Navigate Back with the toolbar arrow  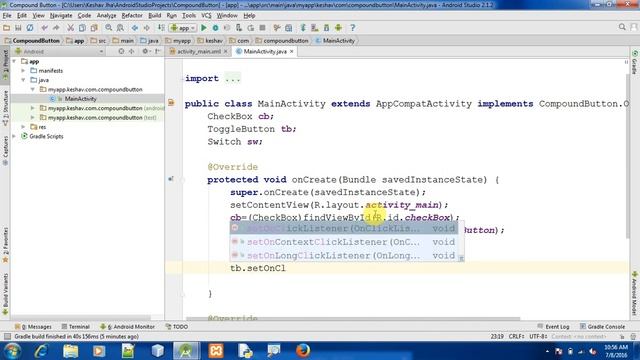click(x=135, y=28)
